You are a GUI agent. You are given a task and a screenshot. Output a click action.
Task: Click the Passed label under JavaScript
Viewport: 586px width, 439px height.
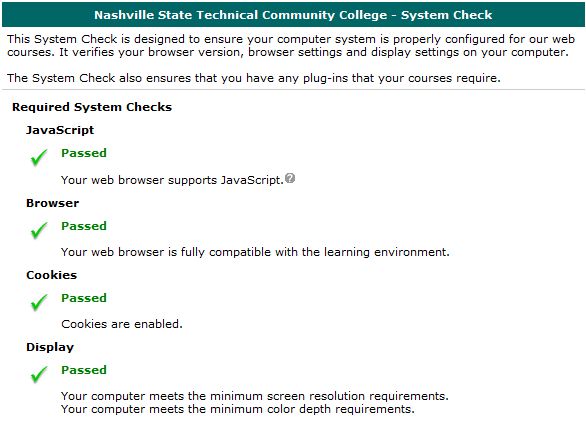pos(84,153)
